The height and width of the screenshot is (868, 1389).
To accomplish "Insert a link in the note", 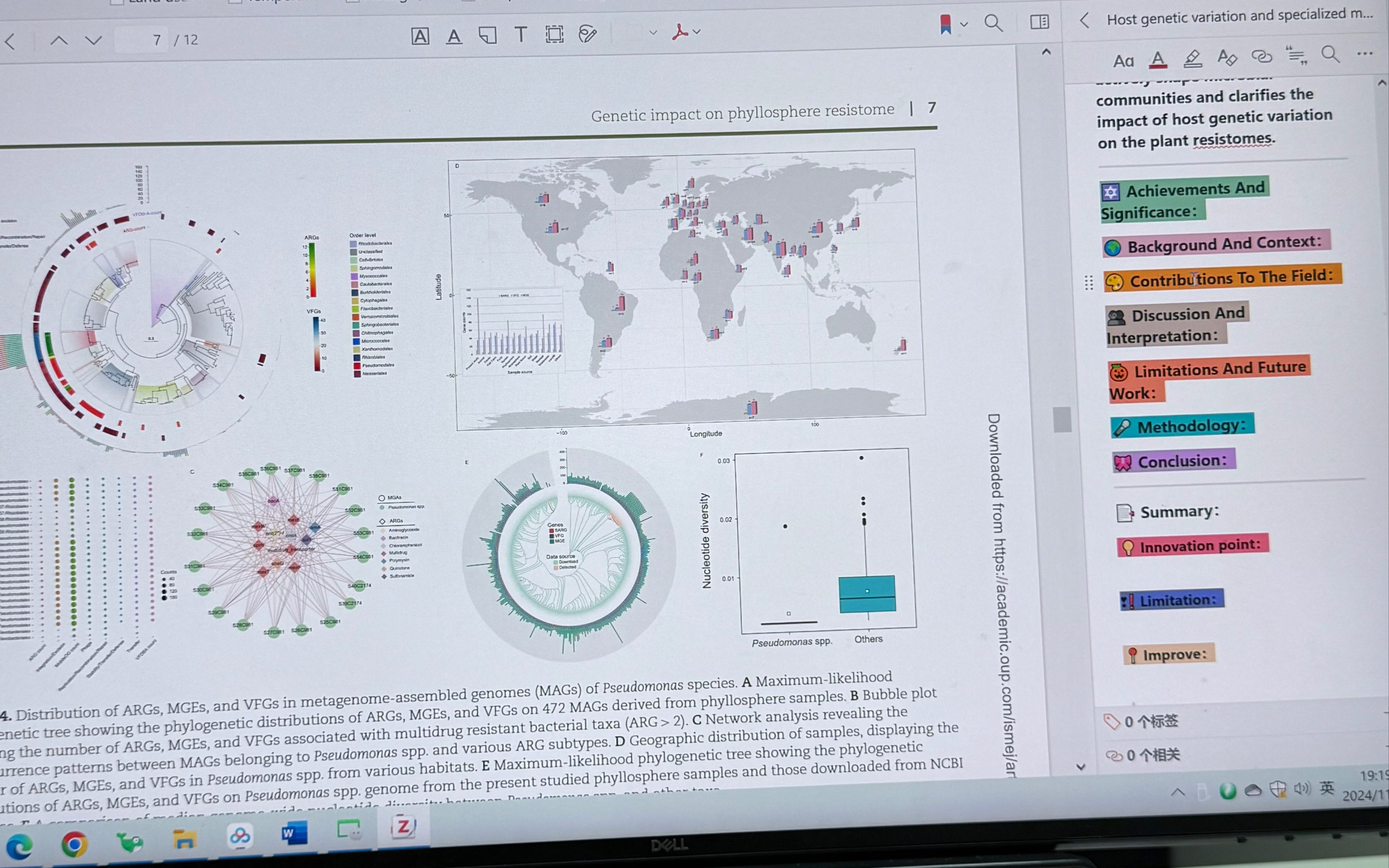I will (1262, 56).
